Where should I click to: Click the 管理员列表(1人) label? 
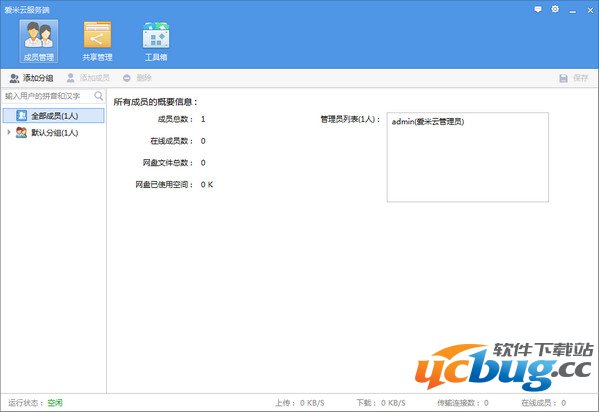click(350, 119)
